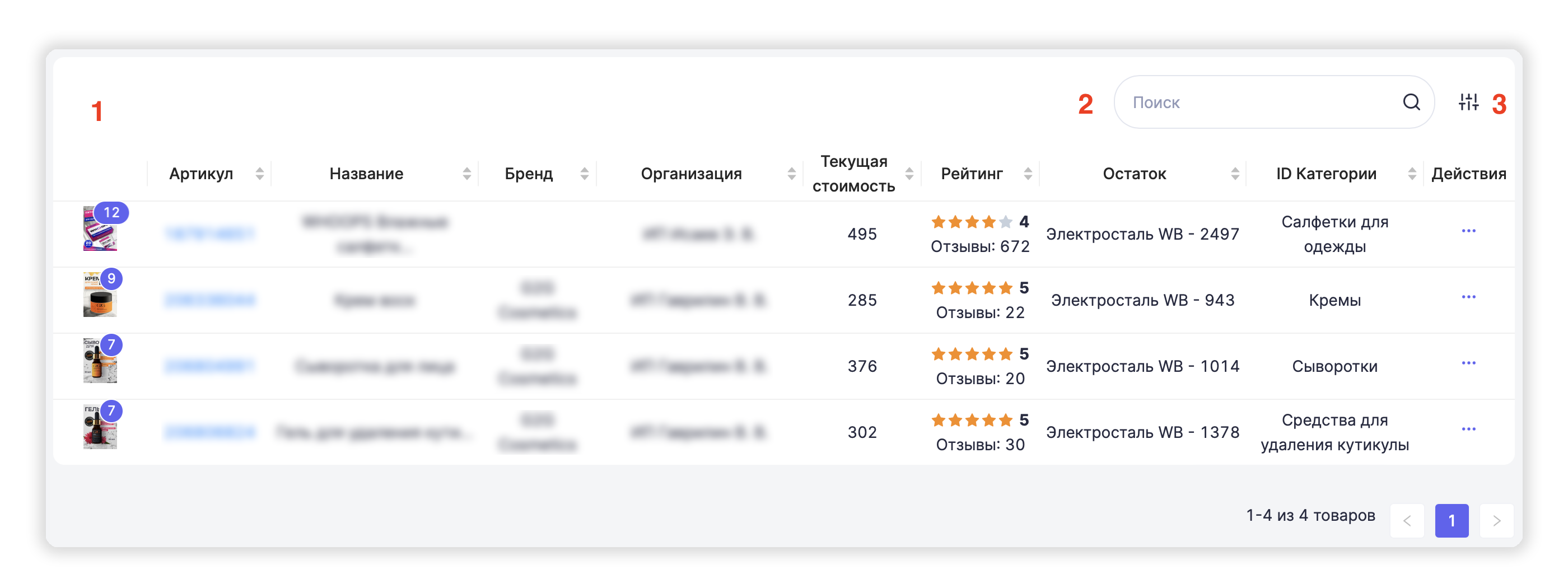Open actions menu for Сыворотки row
1568x588 pixels.
tap(1468, 363)
